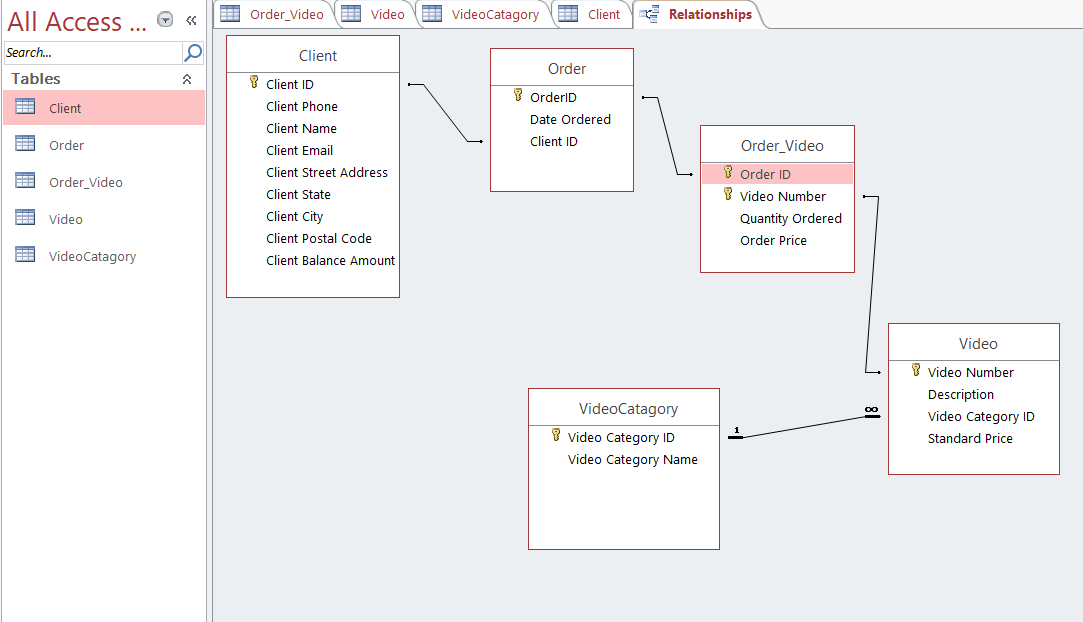
Task: Switch to the VideoCatagory tab
Action: [483, 14]
